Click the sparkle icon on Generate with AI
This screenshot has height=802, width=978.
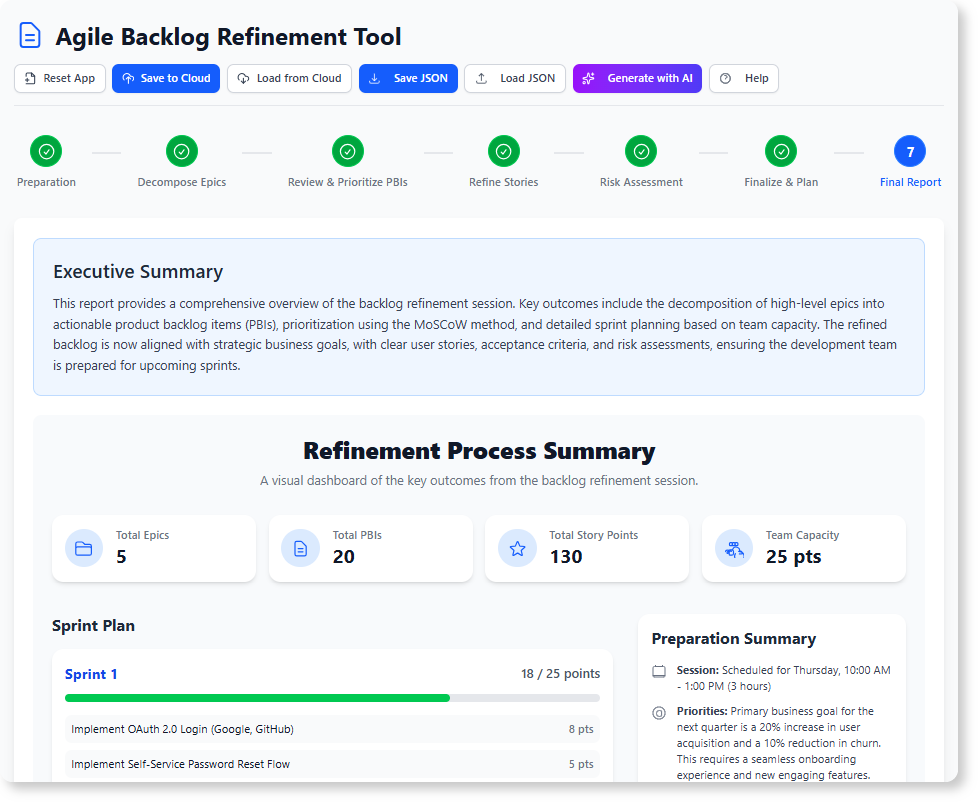[591, 78]
